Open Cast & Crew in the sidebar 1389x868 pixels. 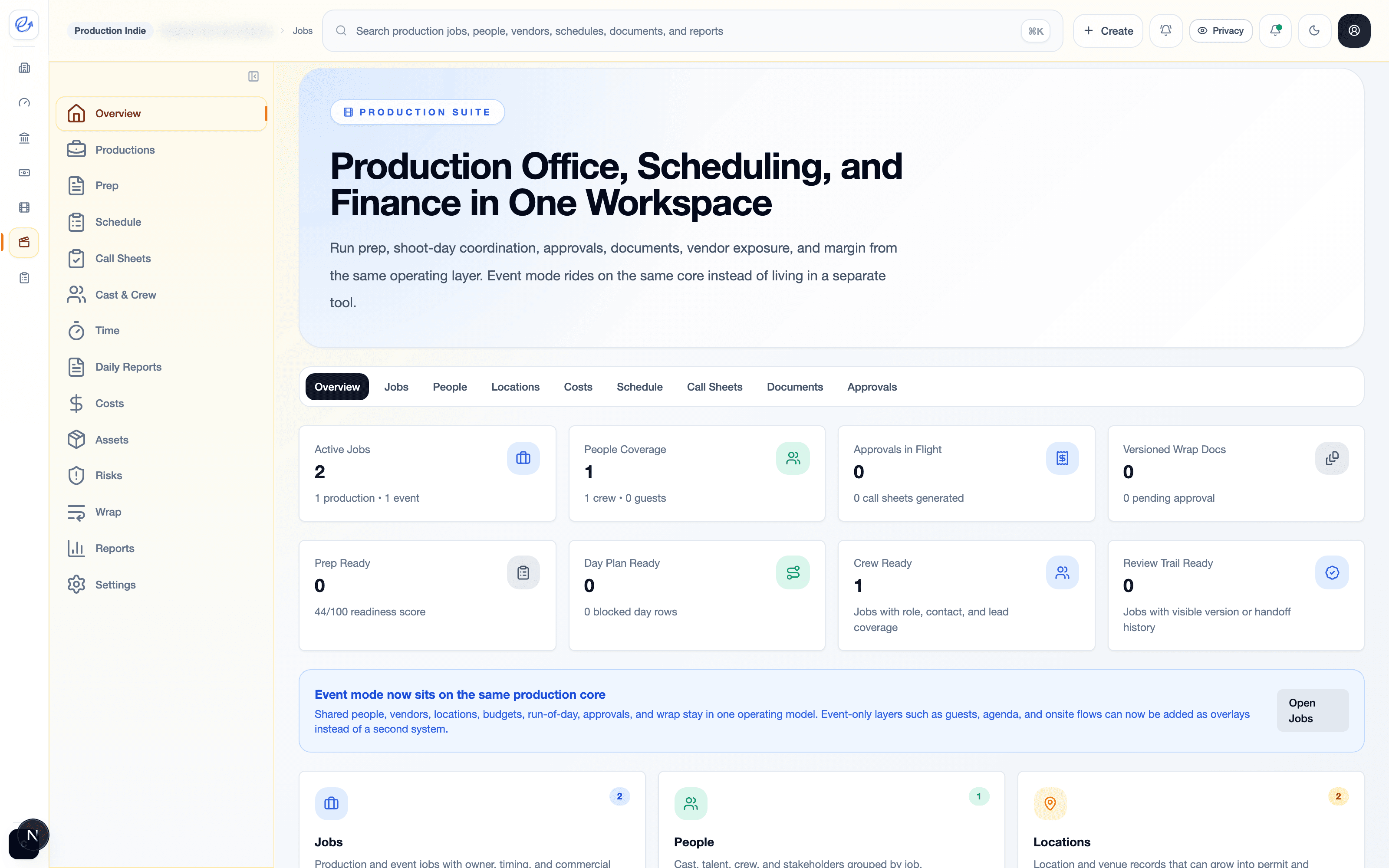tap(161, 295)
